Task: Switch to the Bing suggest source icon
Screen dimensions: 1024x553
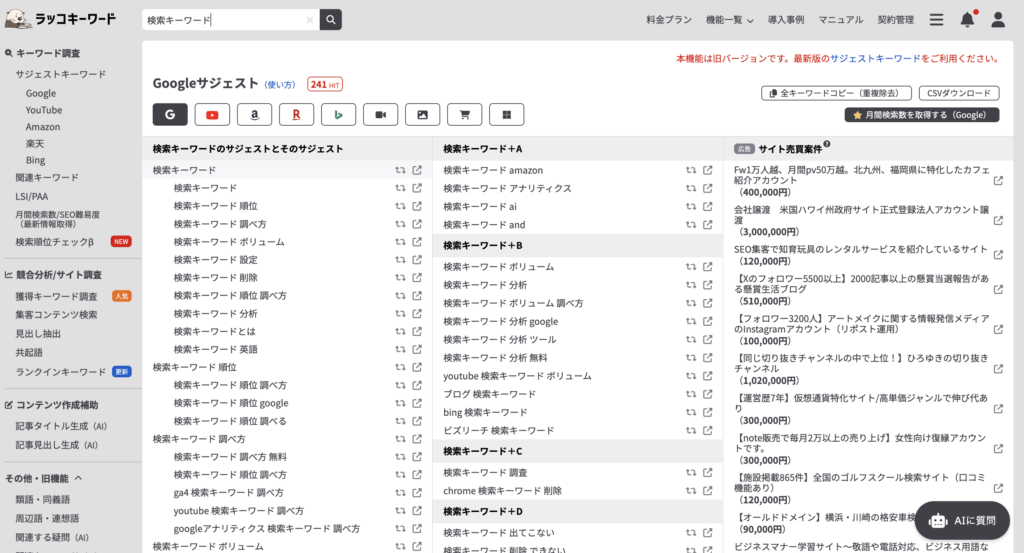Action: coord(338,114)
